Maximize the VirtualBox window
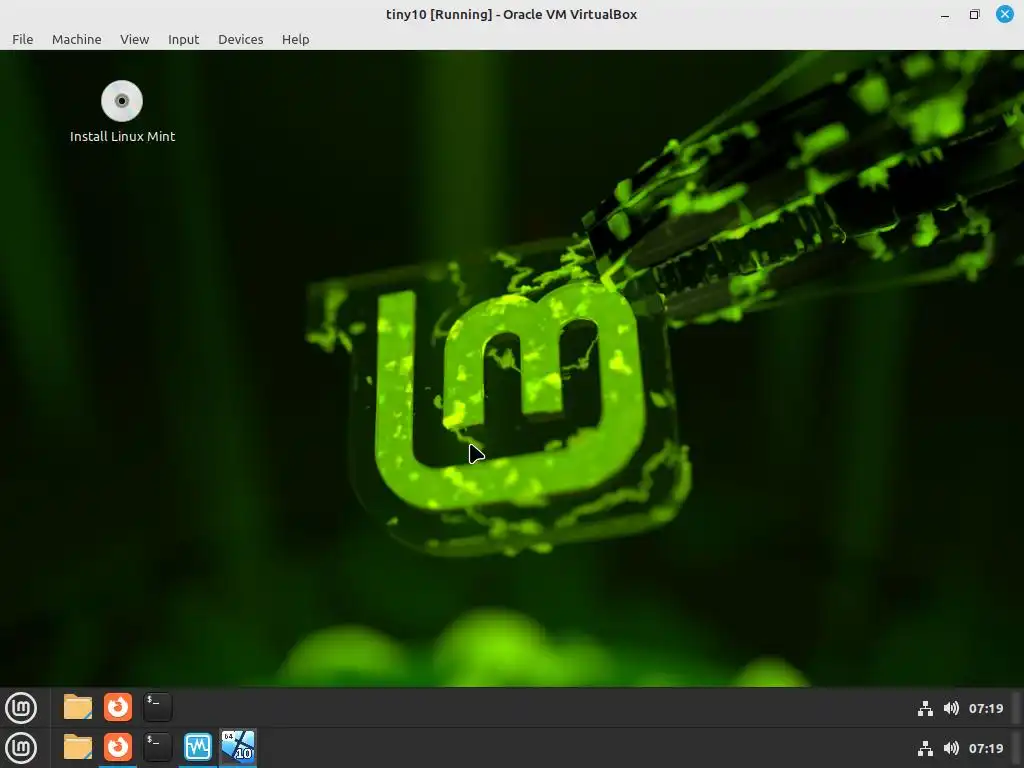 click(x=974, y=14)
